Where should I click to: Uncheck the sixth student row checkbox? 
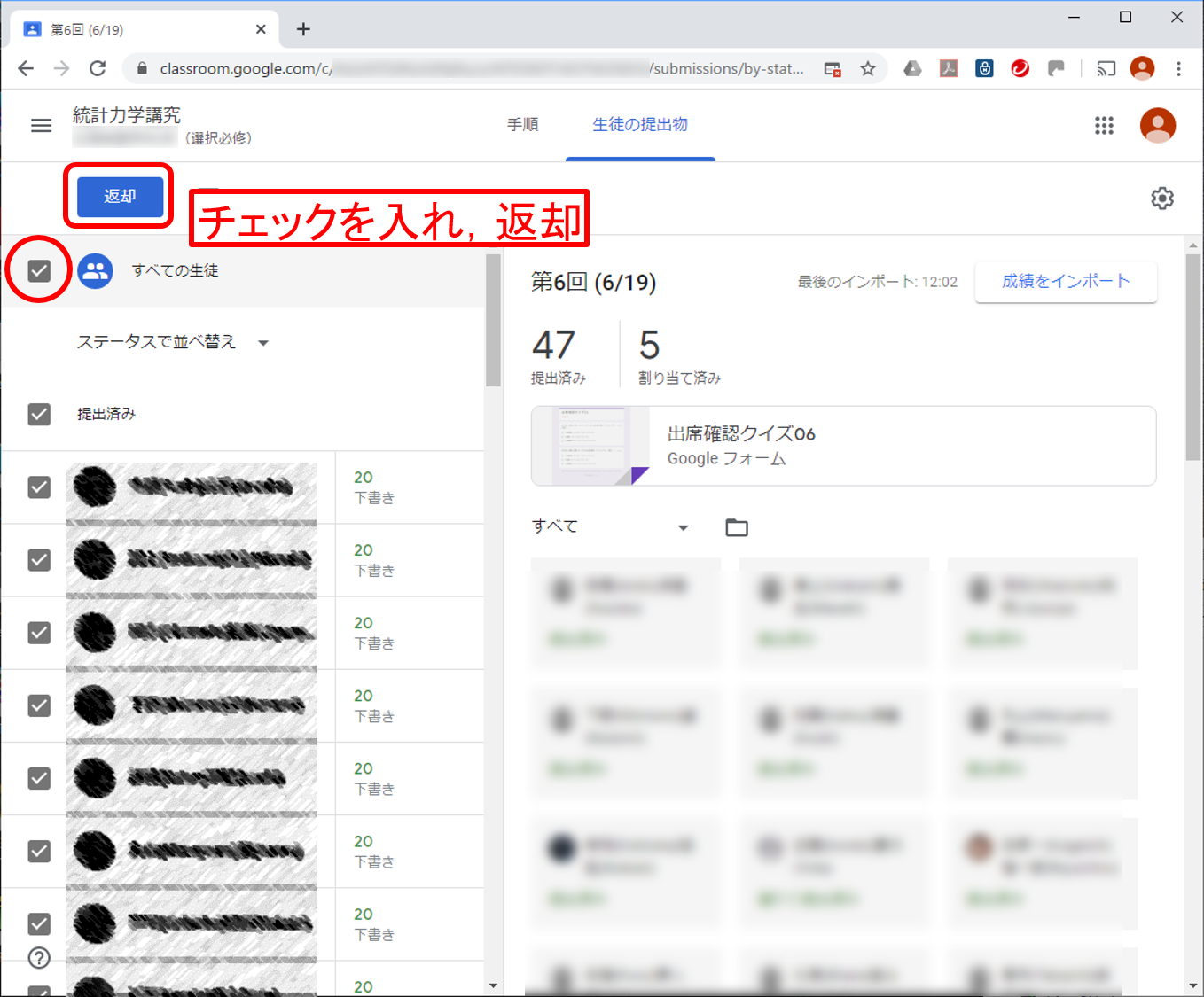(39, 851)
